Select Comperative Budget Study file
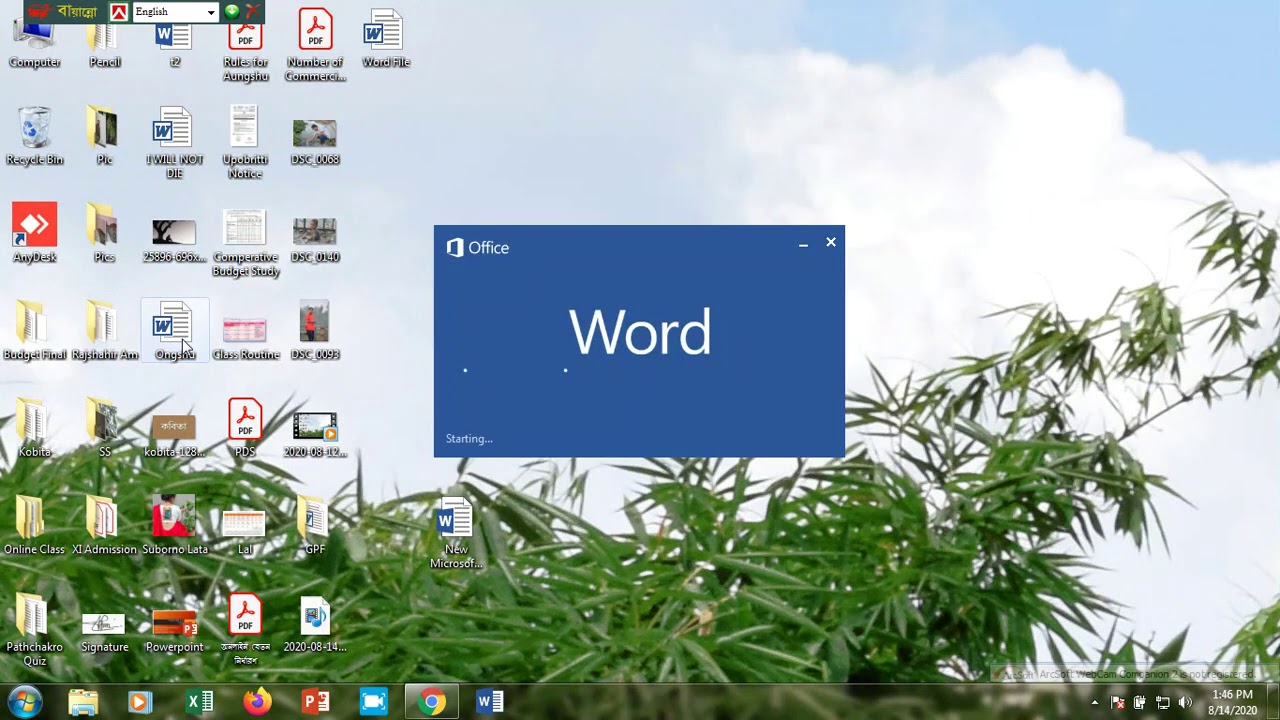The width and height of the screenshot is (1280, 720). tap(245, 242)
